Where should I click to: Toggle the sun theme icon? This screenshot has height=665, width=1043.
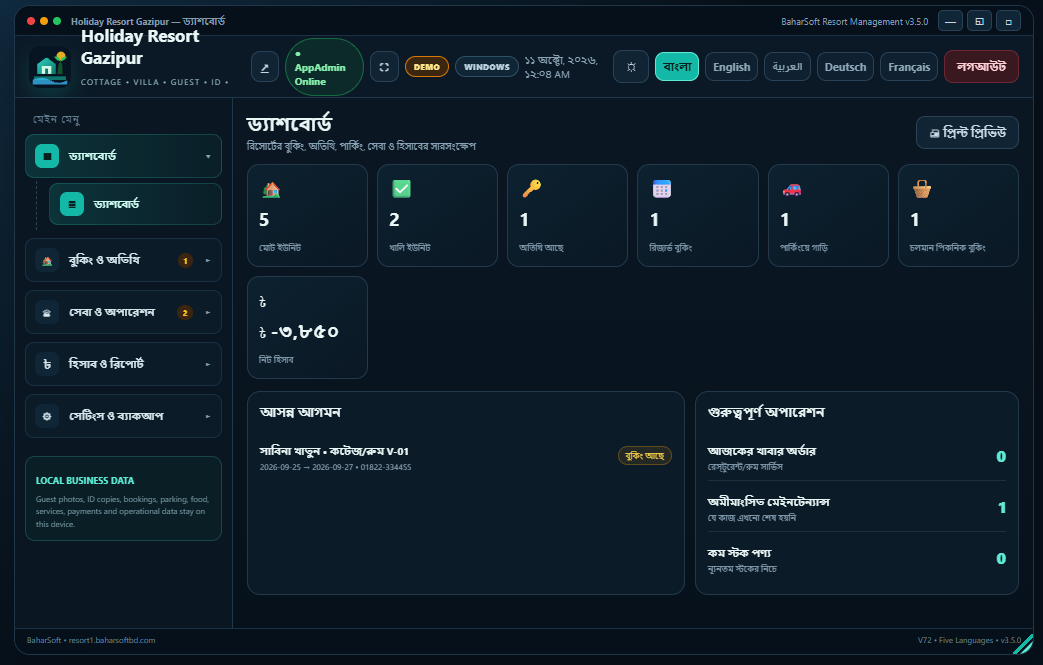(x=631, y=67)
